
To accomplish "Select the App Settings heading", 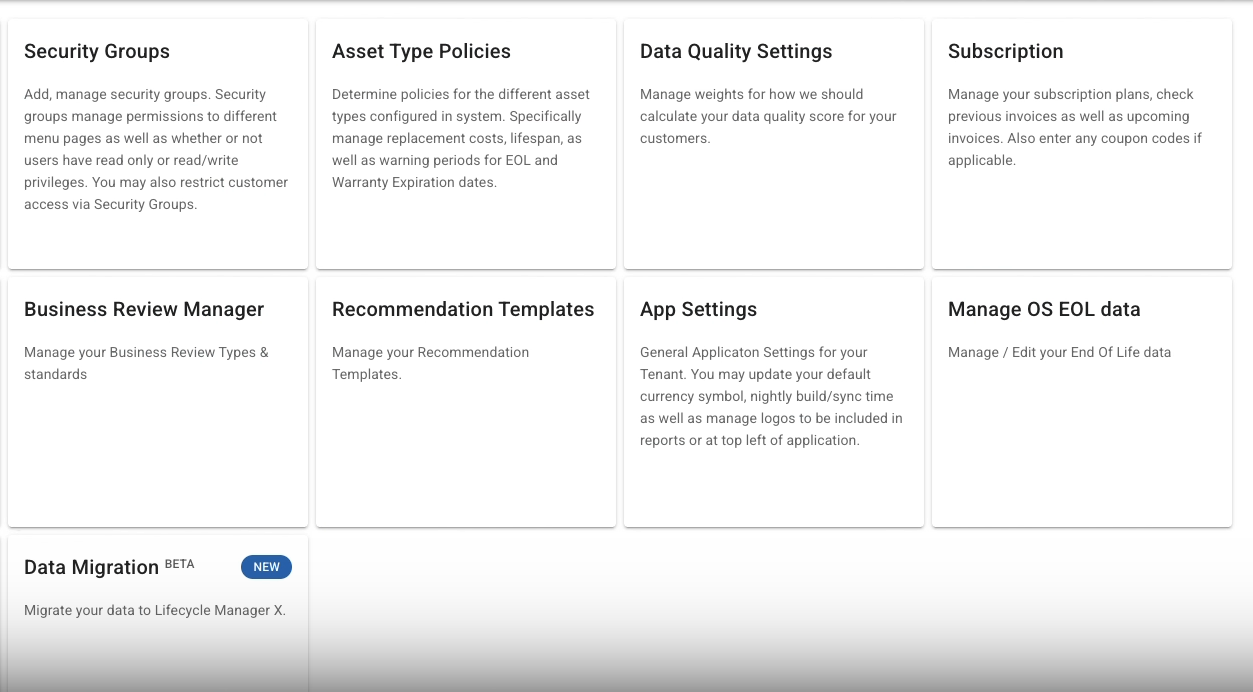I will click(x=698, y=309).
